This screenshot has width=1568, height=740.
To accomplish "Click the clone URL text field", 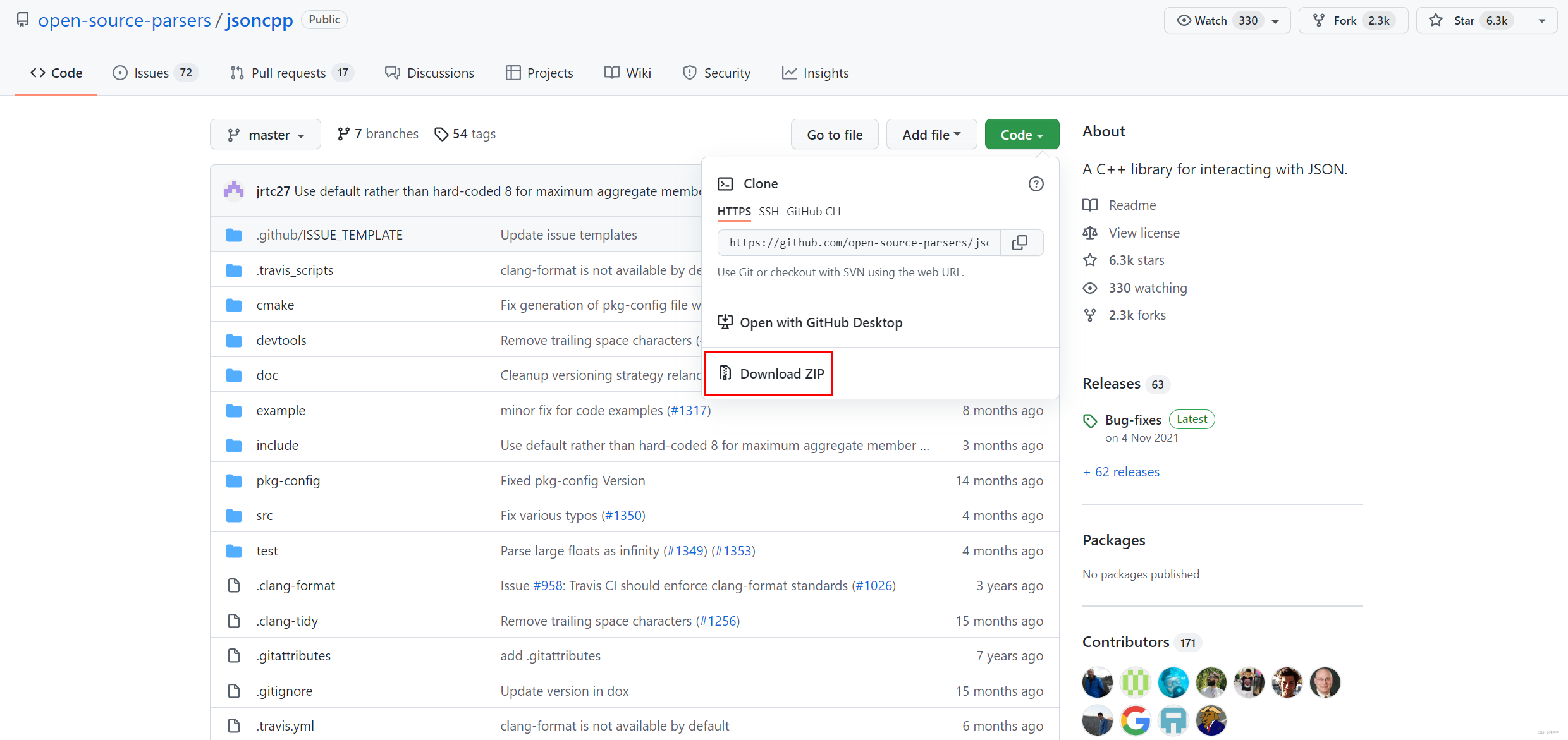I will (x=859, y=243).
